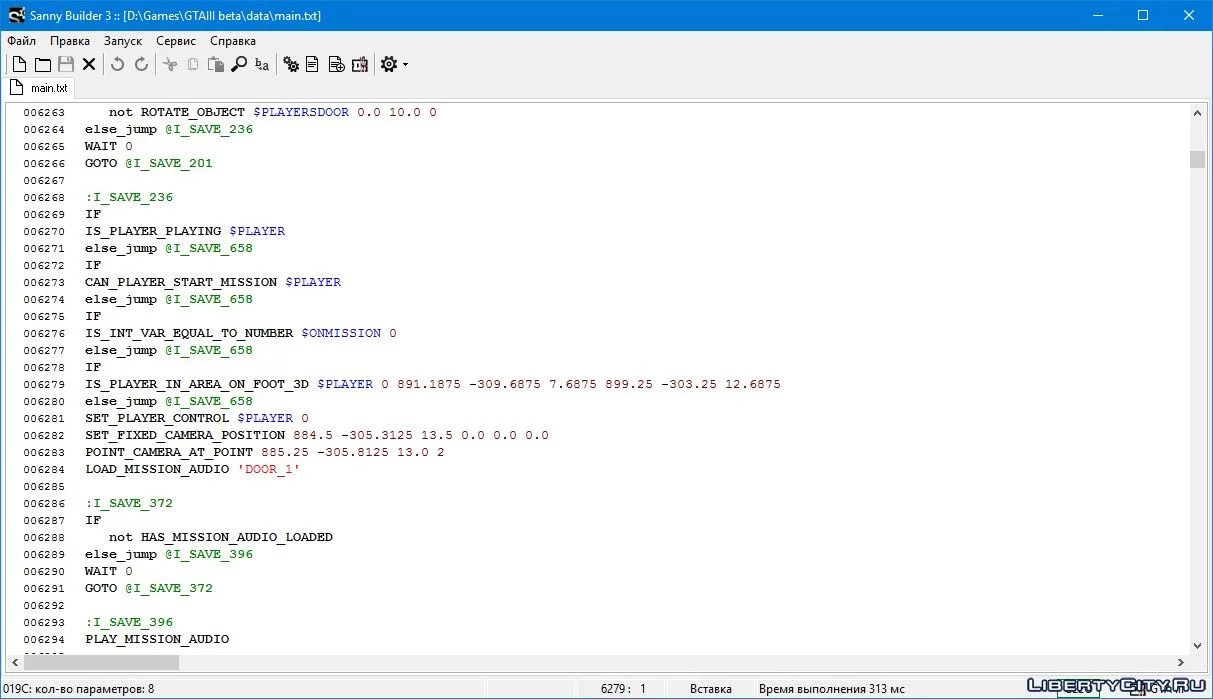This screenshot has width=1213, height=699.
Task: Click the redo arrow icon
Action: tap(141, 64)
